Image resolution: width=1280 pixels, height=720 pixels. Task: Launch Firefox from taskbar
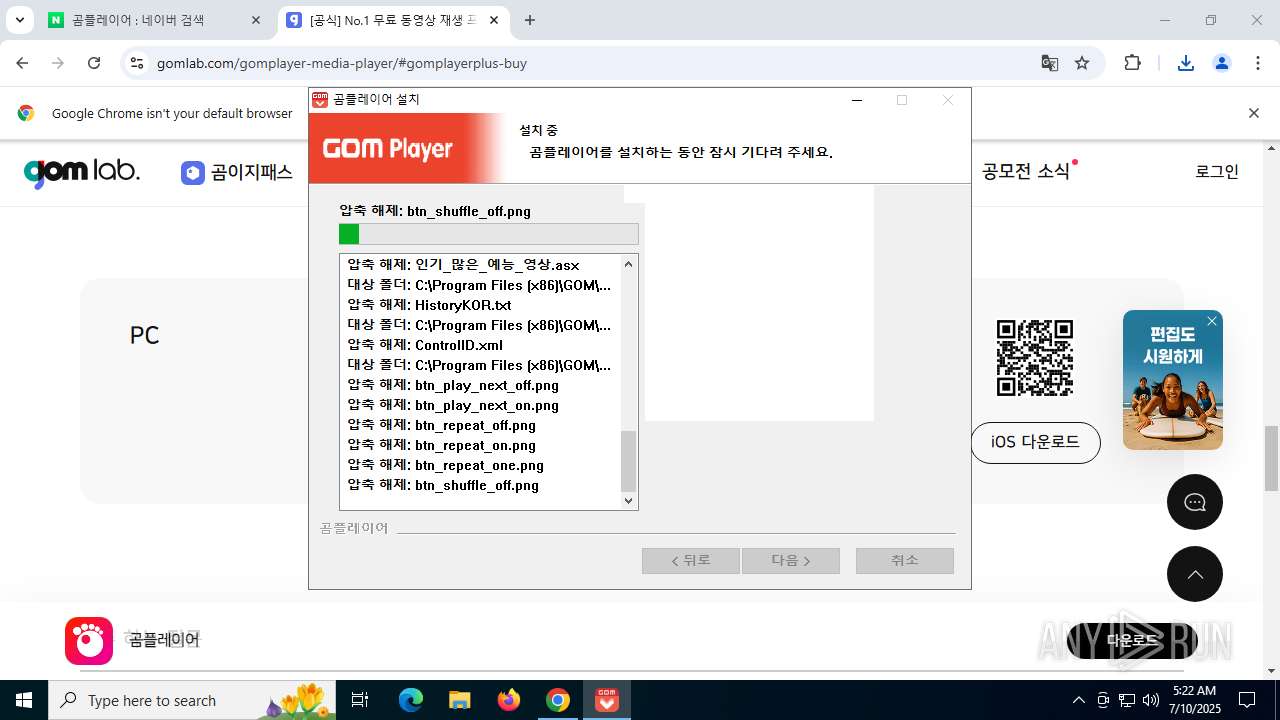(509, 700)
